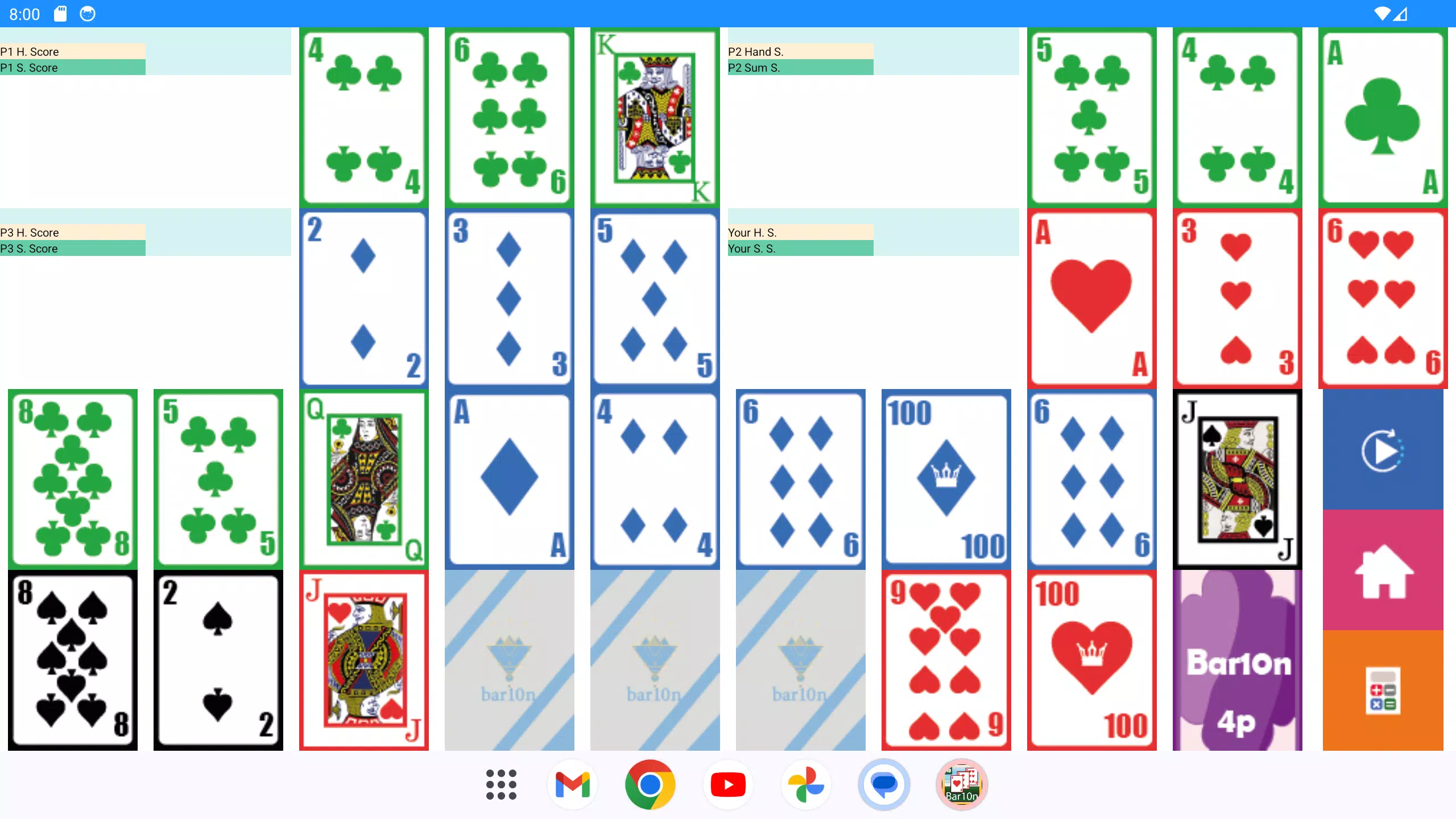Select the 8 of spades card
Viewport: 1456px width, 819px height.
[x=73, y=660]
